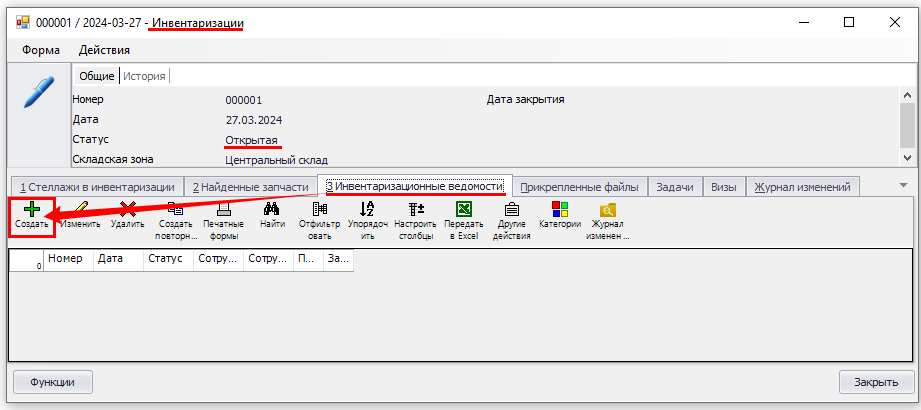
Task: Click the Закрыть button
Action: click(876, 382)
